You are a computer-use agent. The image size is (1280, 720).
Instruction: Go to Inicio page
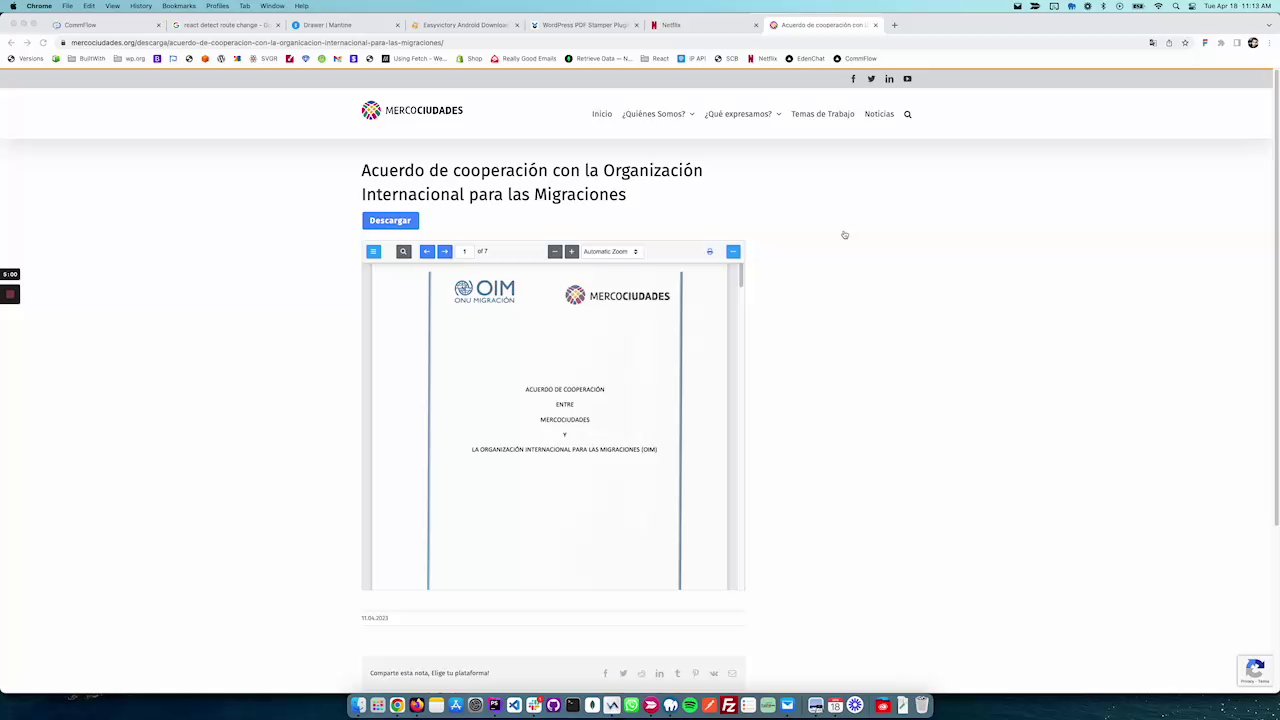(601, 114)
